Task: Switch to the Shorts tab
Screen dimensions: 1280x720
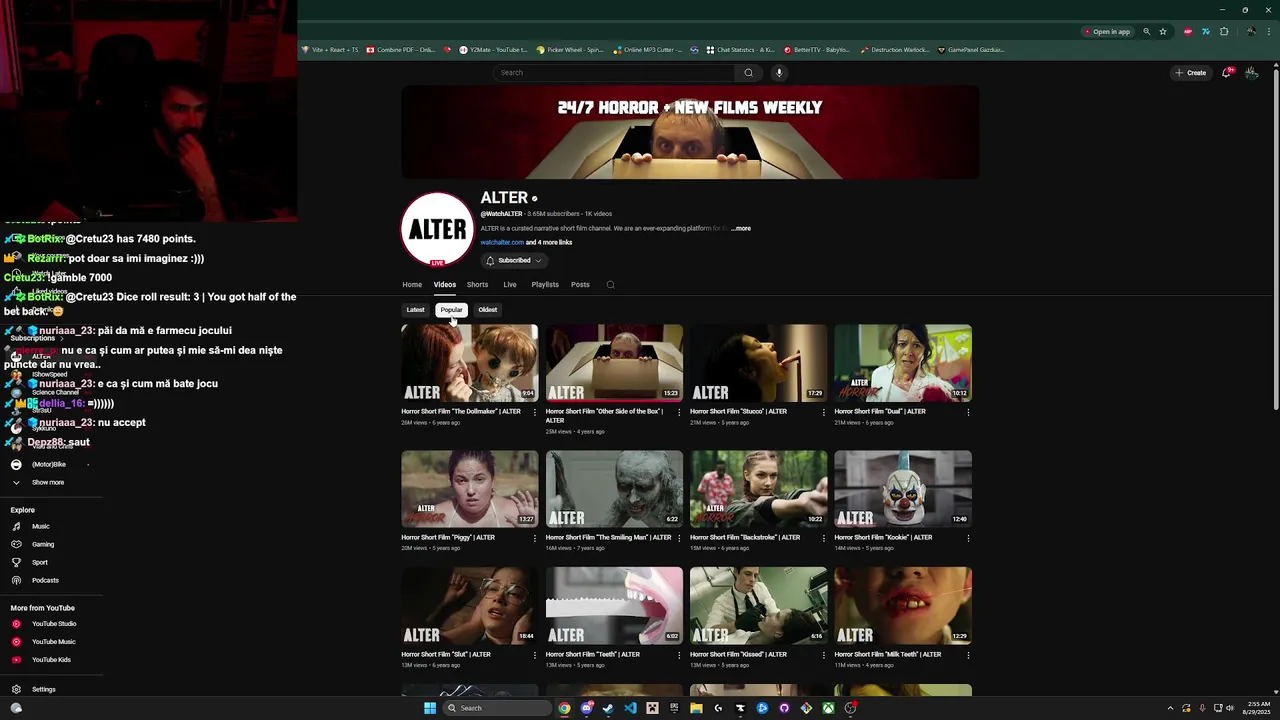Action: coord(478,284)
